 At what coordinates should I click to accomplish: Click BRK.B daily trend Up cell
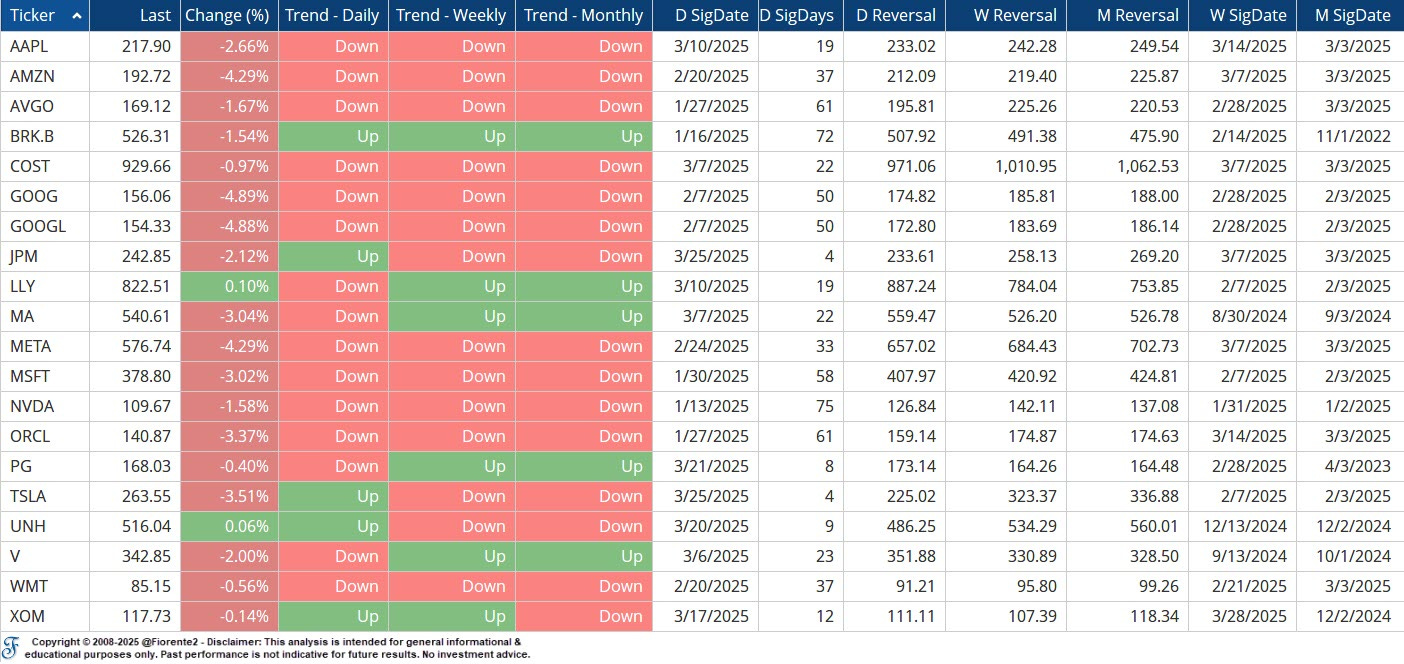point(333,136)
